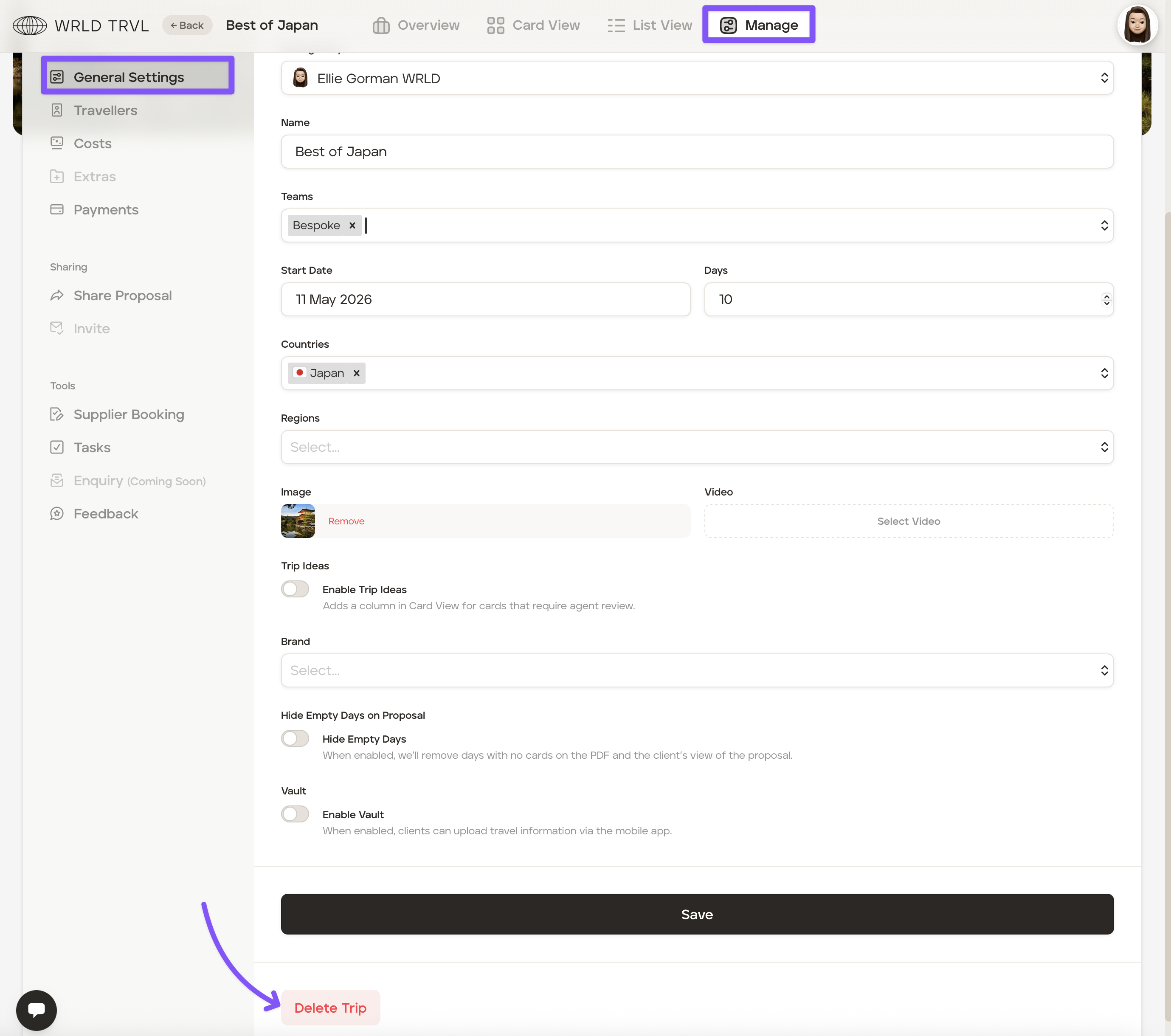Switch to List View tab
This screenshot has height=1036, width=1171.
650,25
